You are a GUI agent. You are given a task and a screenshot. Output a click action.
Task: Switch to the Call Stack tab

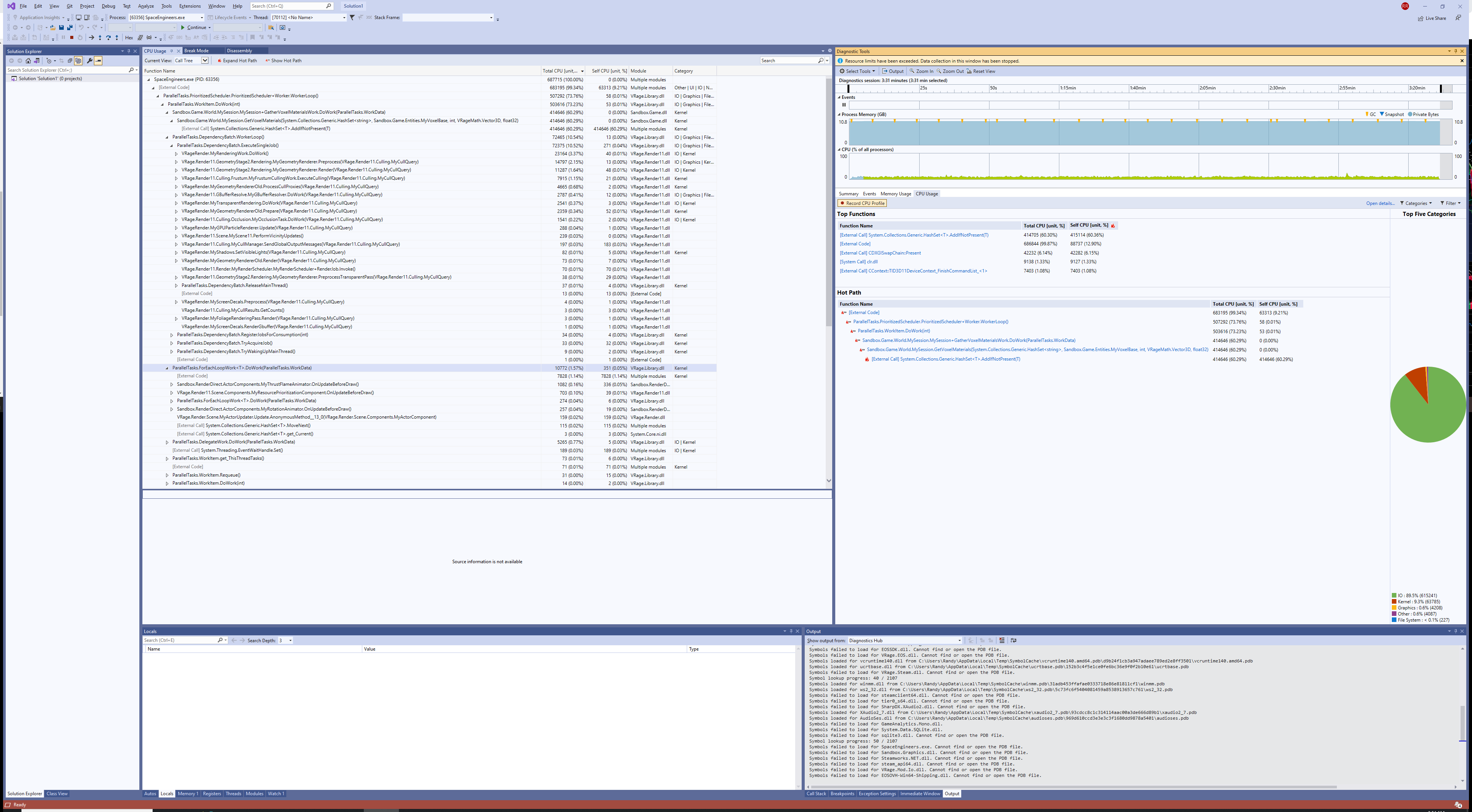point(816,794)
